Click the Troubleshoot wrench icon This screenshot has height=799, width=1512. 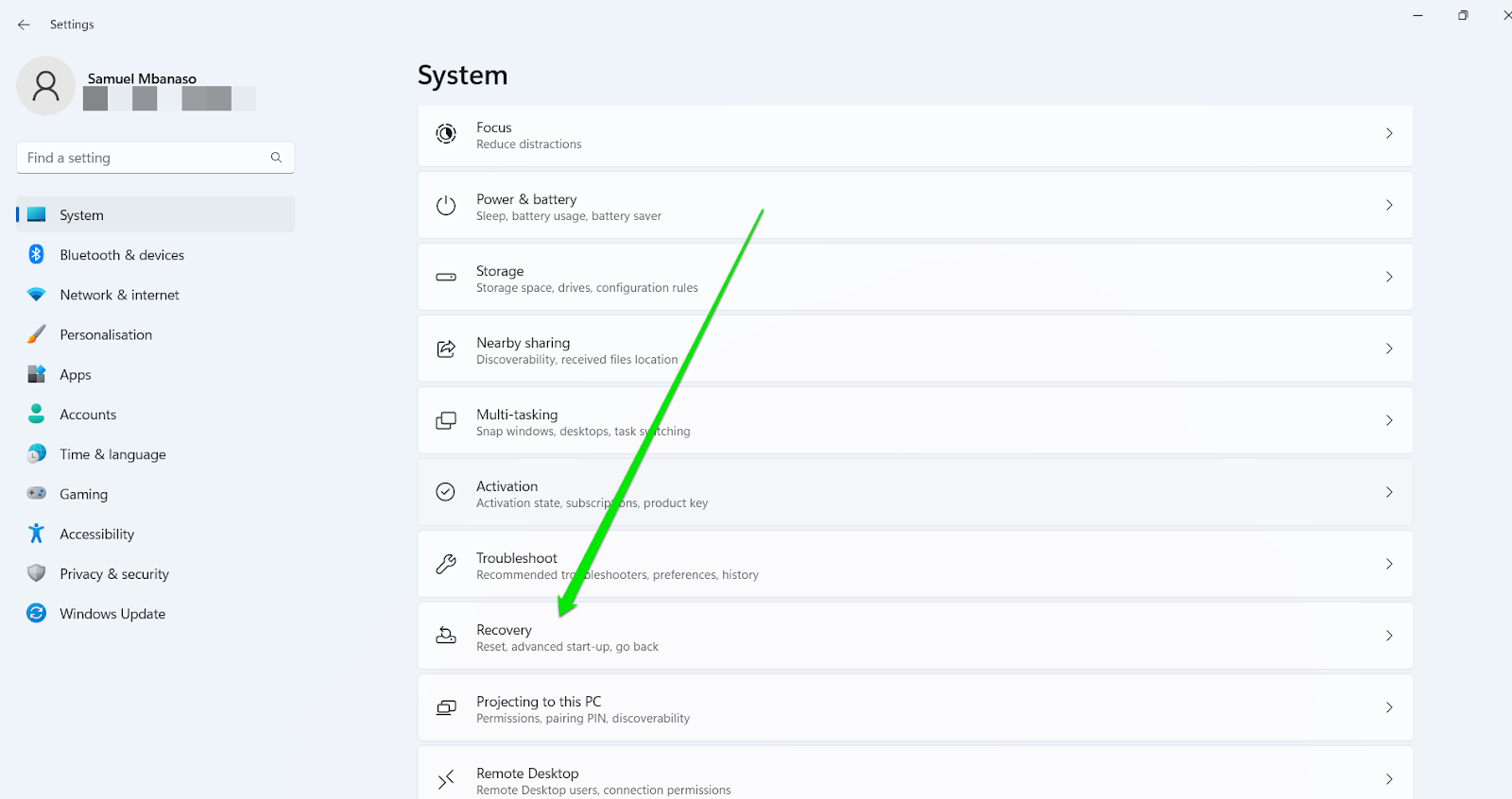[x=446, y=564]
